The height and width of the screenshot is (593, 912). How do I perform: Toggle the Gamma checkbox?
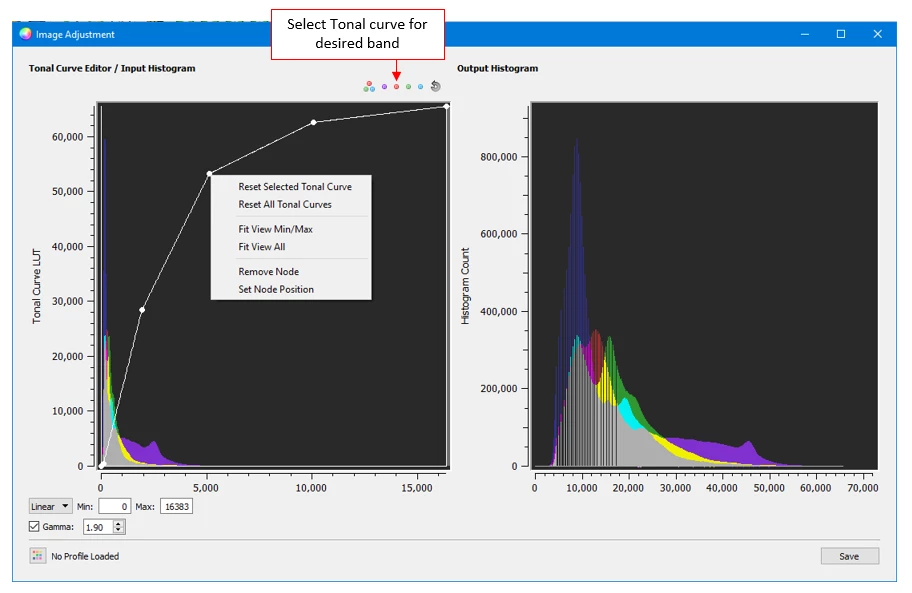[x=35, y=526]
